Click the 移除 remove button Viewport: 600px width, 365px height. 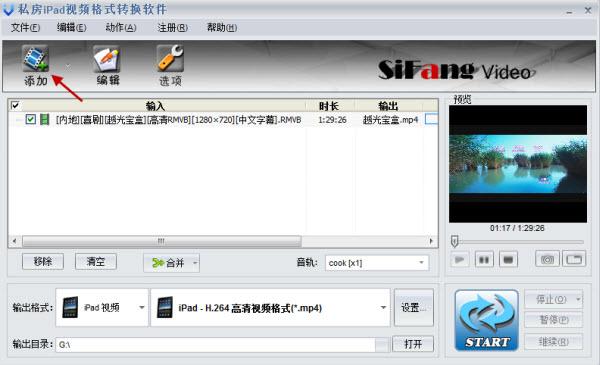point(42,262)
